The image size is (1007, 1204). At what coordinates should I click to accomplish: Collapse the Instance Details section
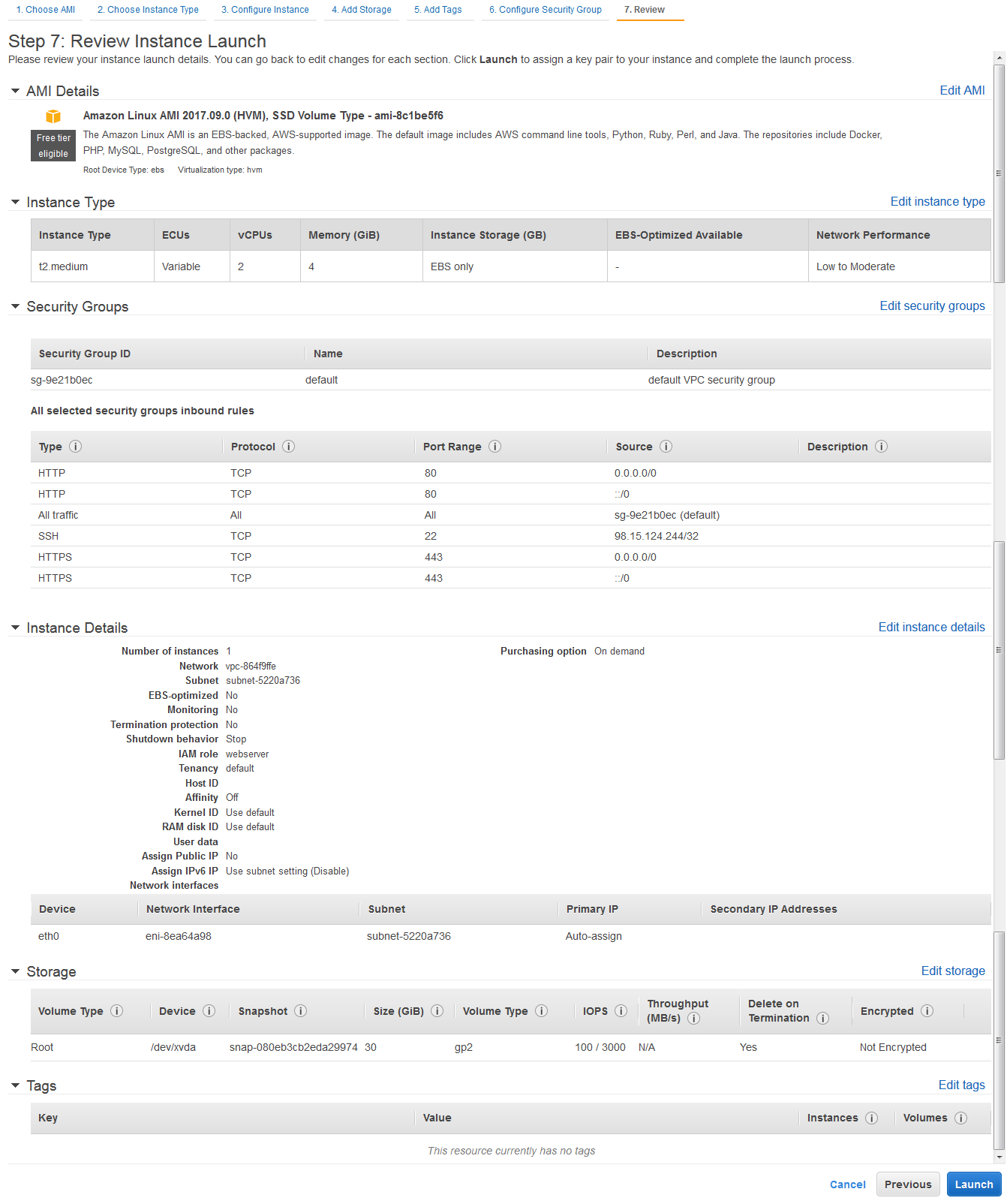click(15, 628)
